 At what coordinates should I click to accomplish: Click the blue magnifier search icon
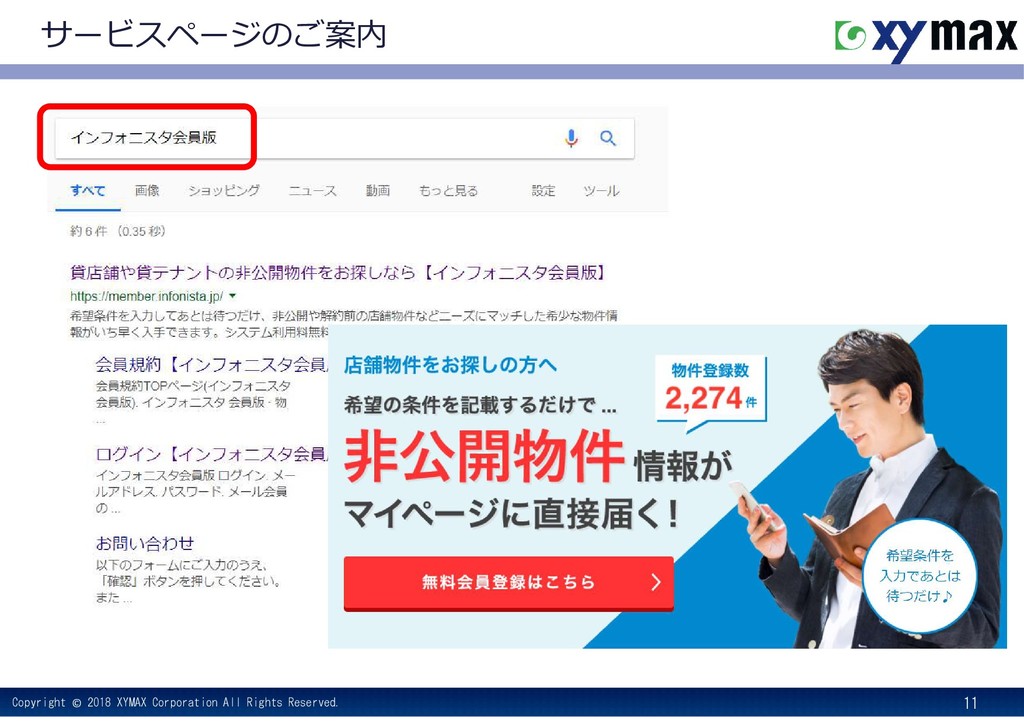click(608, 138)
